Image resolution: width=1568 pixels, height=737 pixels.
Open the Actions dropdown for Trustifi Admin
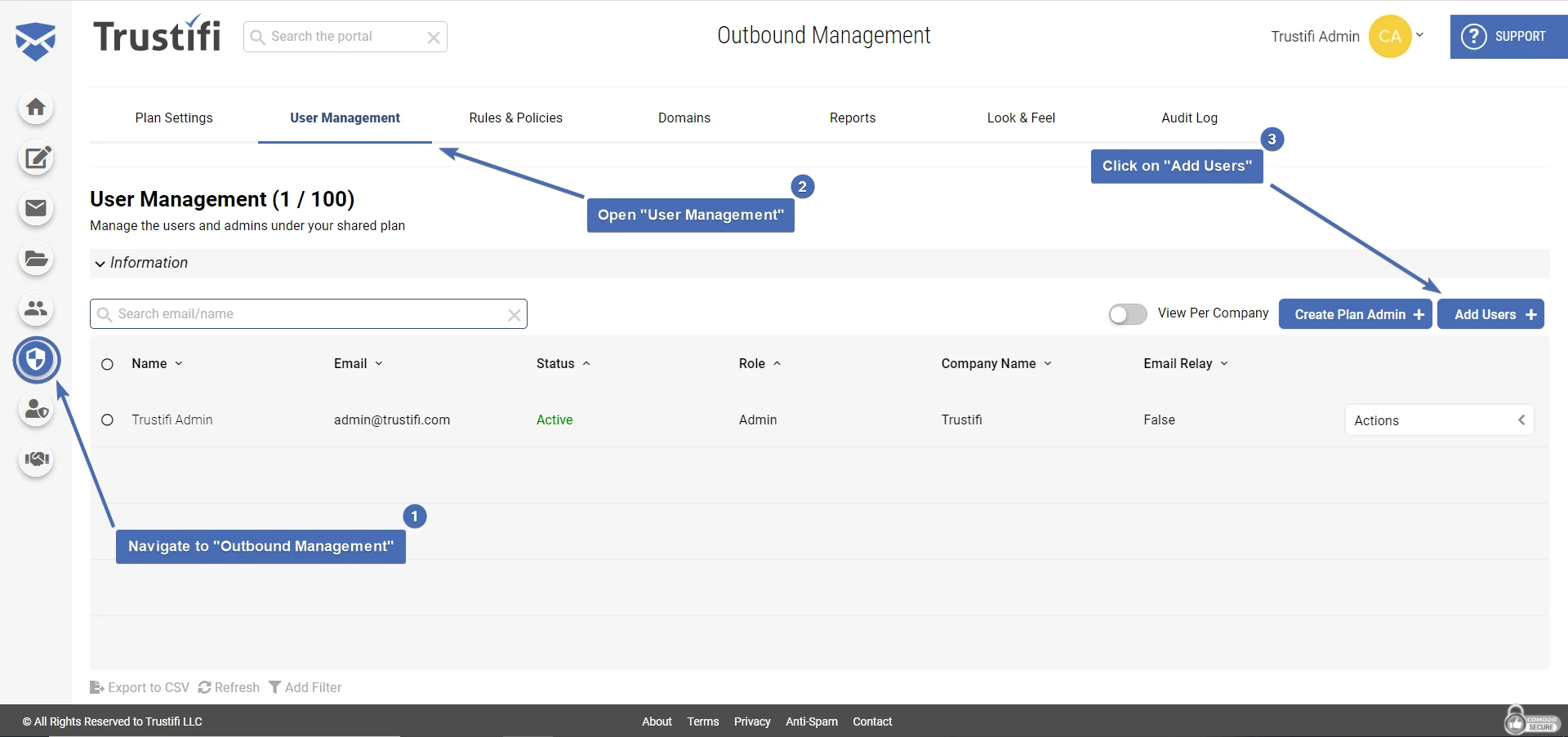[1438, 420]
